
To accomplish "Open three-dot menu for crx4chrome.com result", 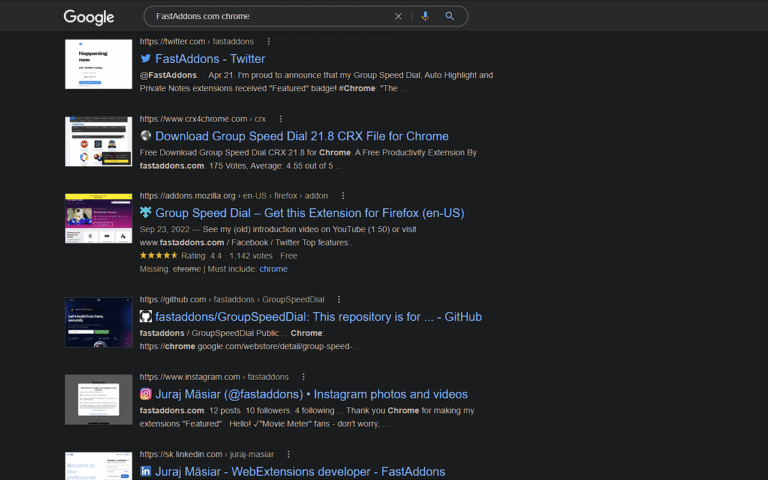I will pos(281,119).
